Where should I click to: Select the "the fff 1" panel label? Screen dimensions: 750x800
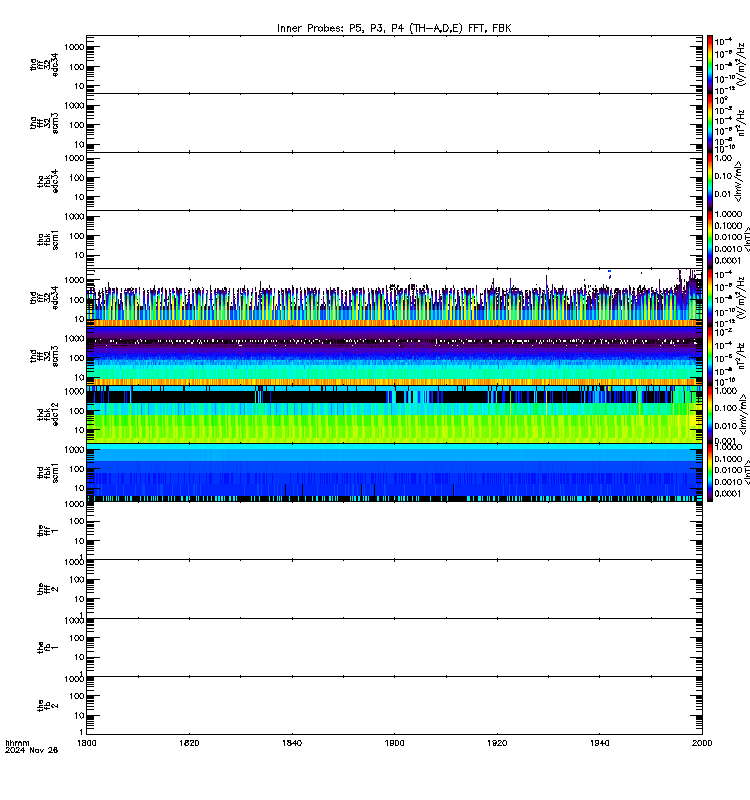click(x=48, y=531)
